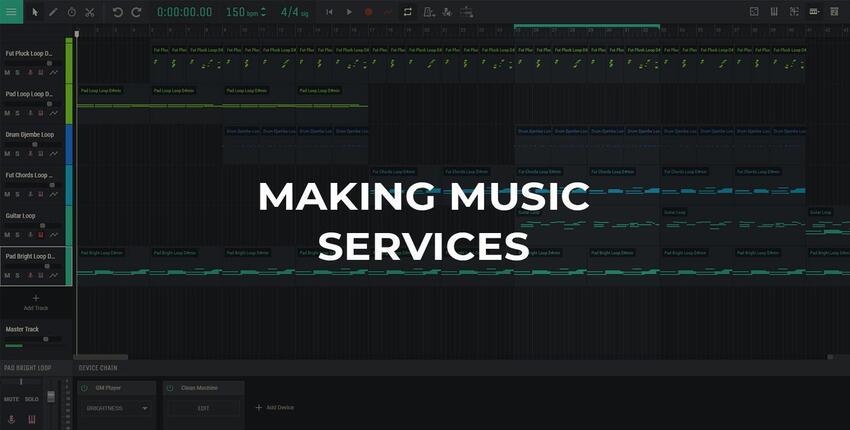Select the Guitar Loop track name

[x=21, y=216]
